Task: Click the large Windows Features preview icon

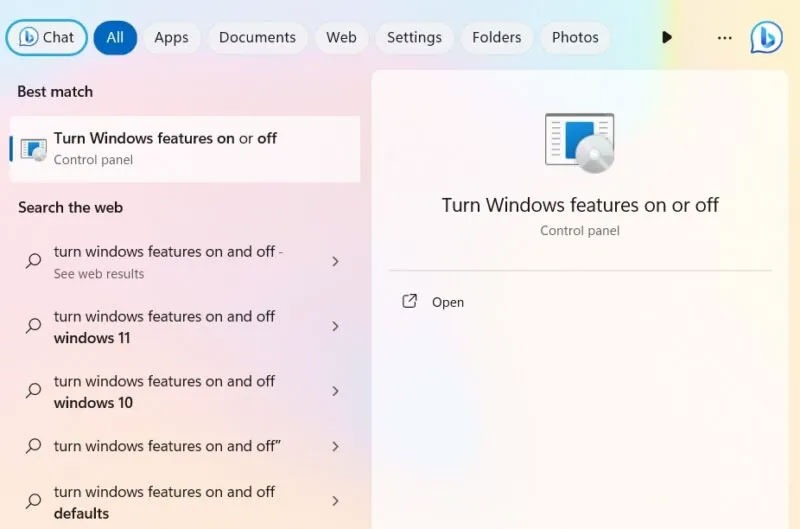Action: [580, 143]
